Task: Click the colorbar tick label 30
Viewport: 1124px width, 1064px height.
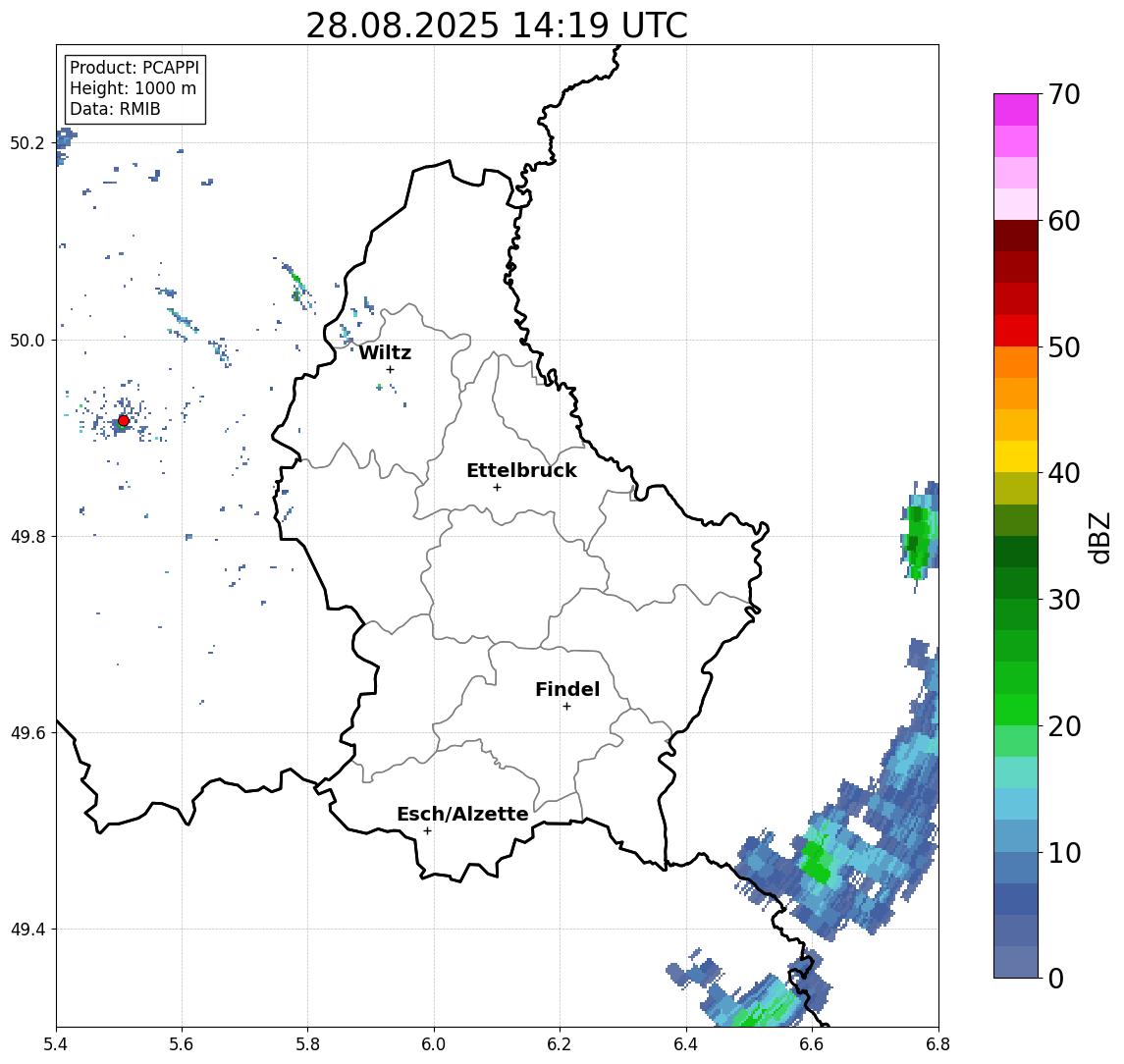Action: click(1064, 600)
